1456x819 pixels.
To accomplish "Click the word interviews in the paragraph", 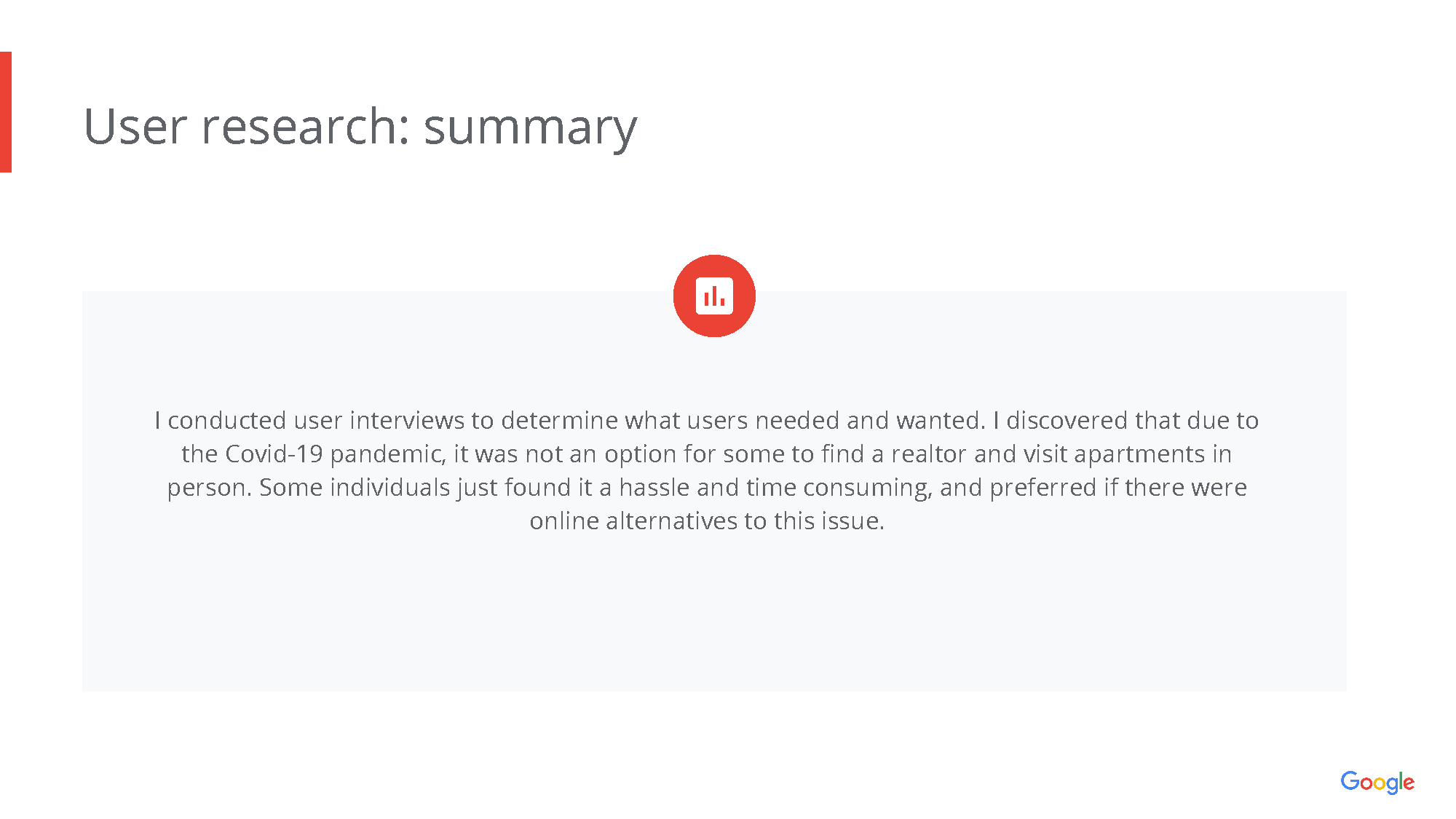I will tap(407, 420).
